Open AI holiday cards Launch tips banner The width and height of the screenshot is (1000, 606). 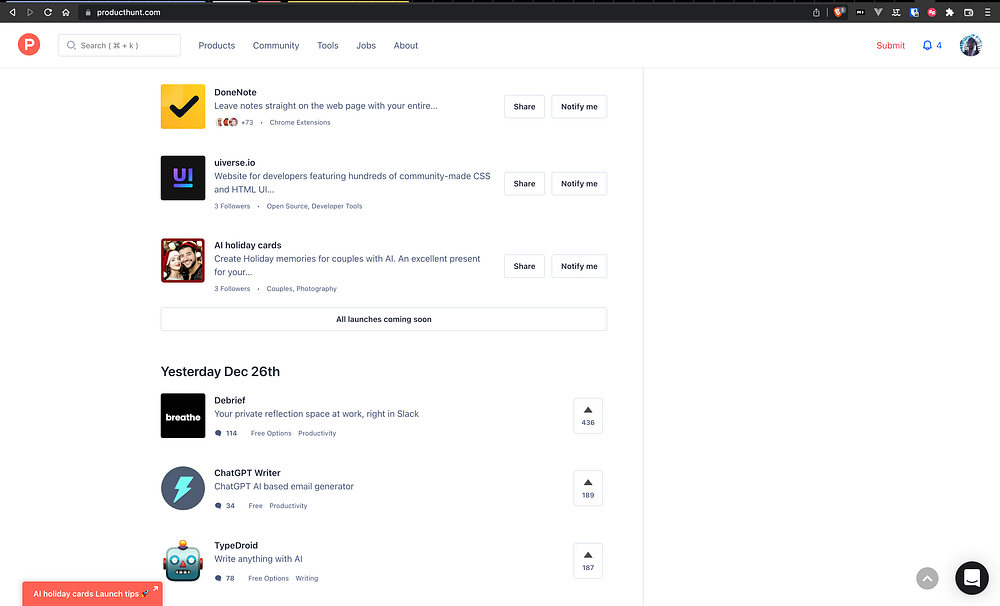[x=92, y=593]
